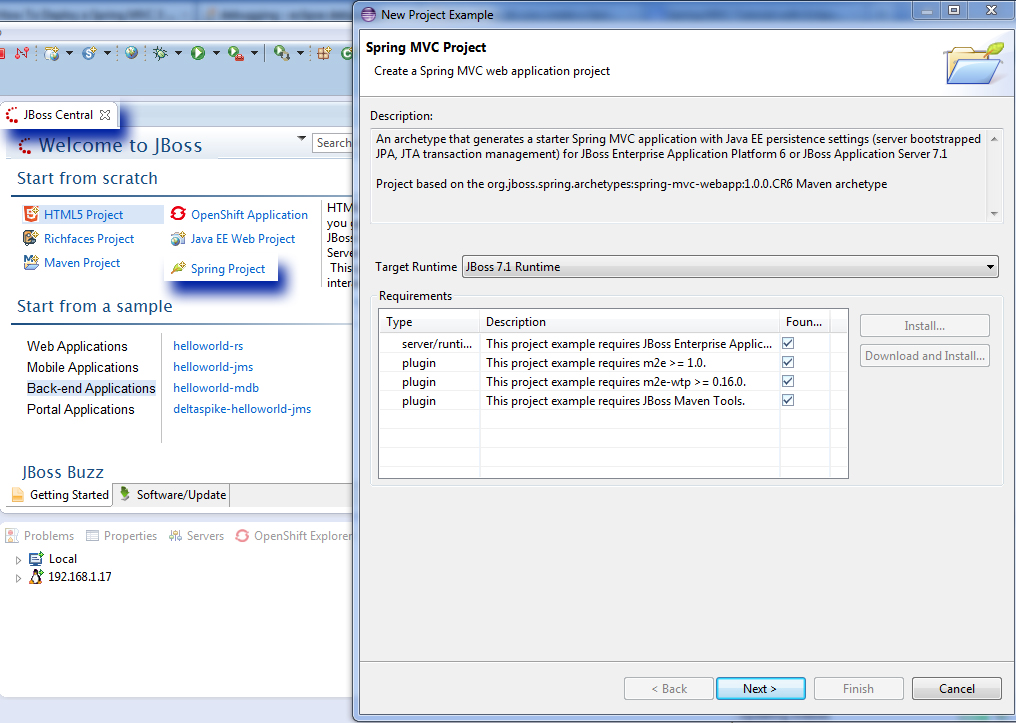Open the External Tools dropdown arrow

254,53
